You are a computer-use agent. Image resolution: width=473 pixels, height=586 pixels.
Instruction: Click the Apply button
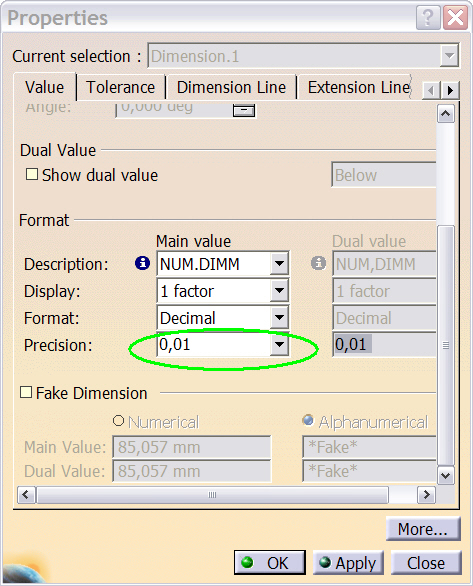tap(348, 563)
